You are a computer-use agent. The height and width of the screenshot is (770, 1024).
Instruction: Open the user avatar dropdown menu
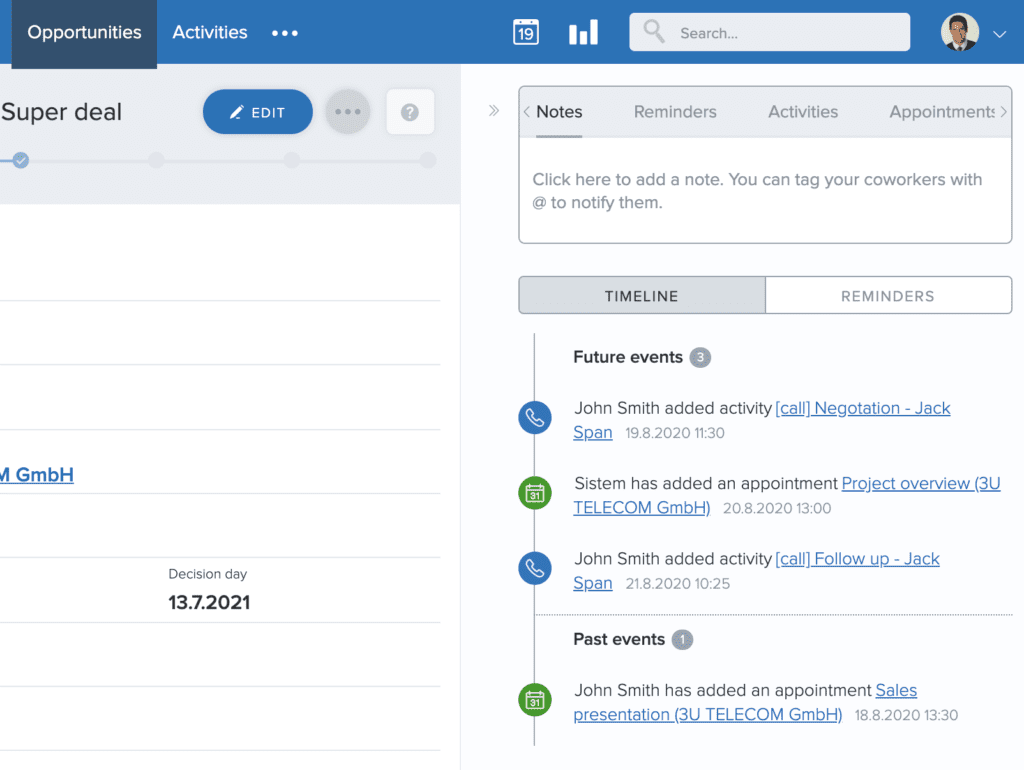pyautogui.click(x=962, y=31)
